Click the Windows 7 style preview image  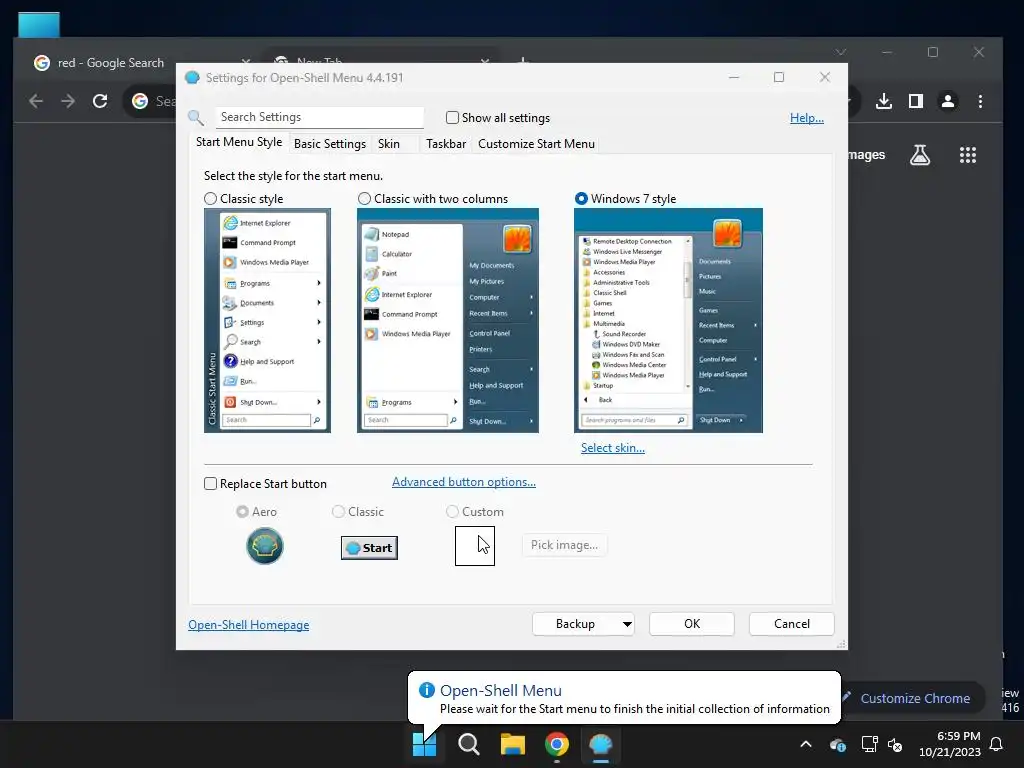click(668, 320)
